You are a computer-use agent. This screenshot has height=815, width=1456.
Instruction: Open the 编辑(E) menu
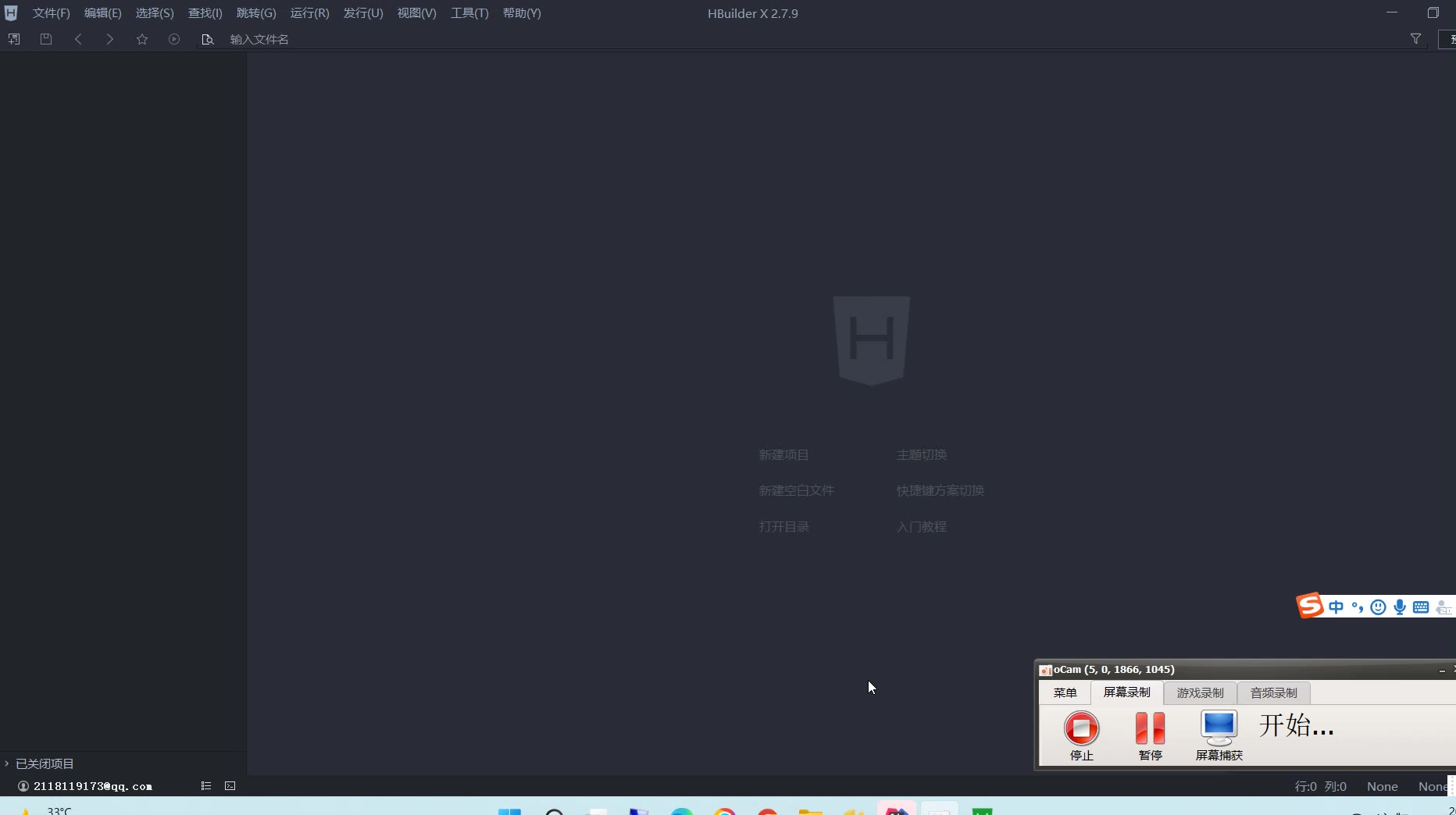(102, 13)
